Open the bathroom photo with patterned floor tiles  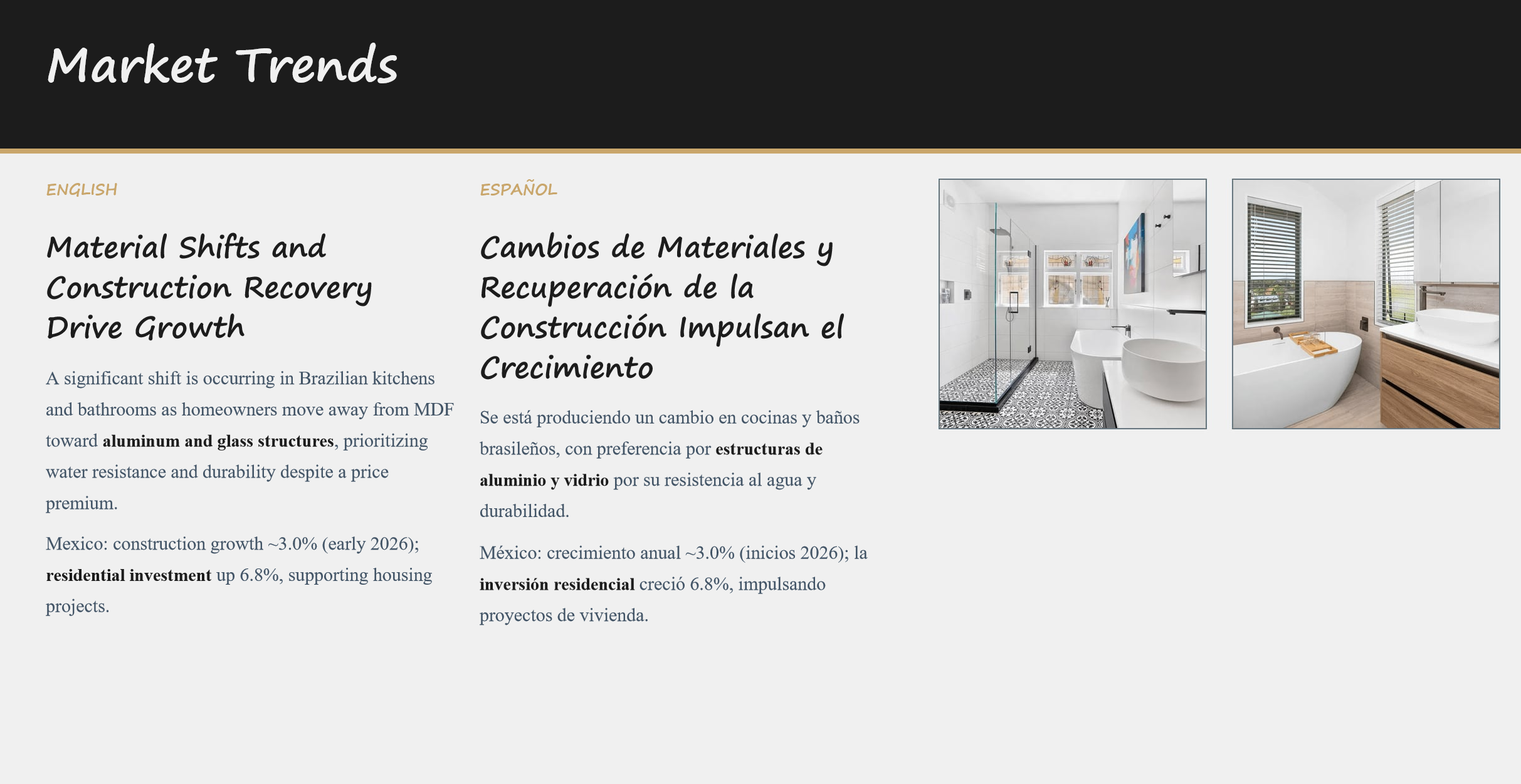coord(1072,304)
